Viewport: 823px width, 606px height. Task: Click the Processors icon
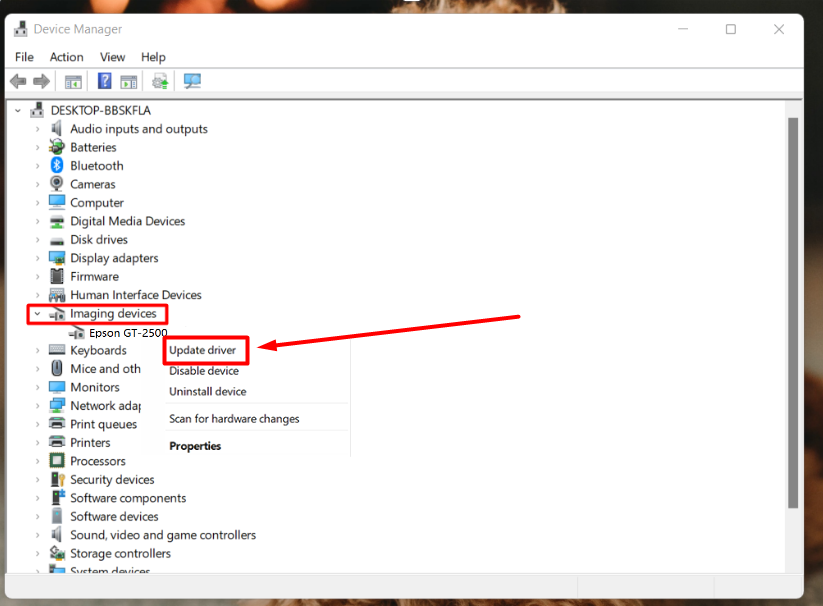point(57,461)
